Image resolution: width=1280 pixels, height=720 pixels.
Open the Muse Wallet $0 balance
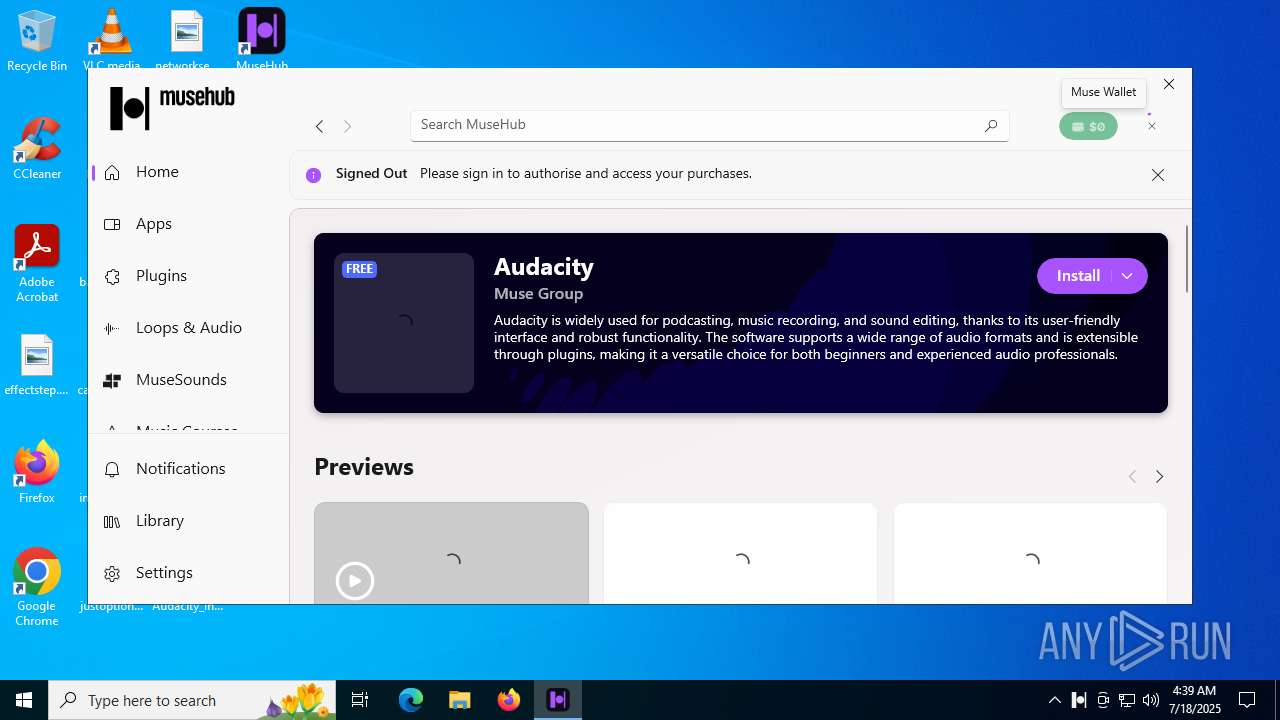pyautogui.click(x=1088, y=126)
